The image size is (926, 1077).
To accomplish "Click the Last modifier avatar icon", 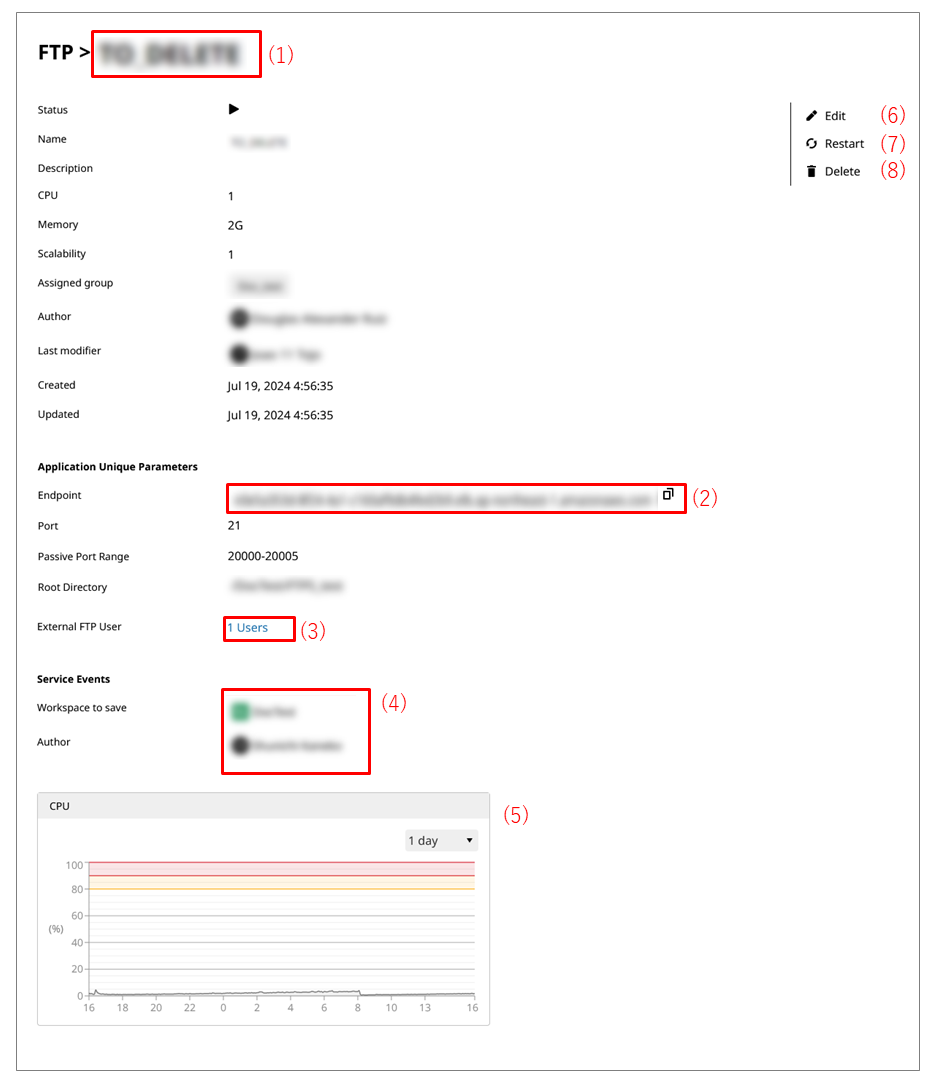I will pos(239,353).
